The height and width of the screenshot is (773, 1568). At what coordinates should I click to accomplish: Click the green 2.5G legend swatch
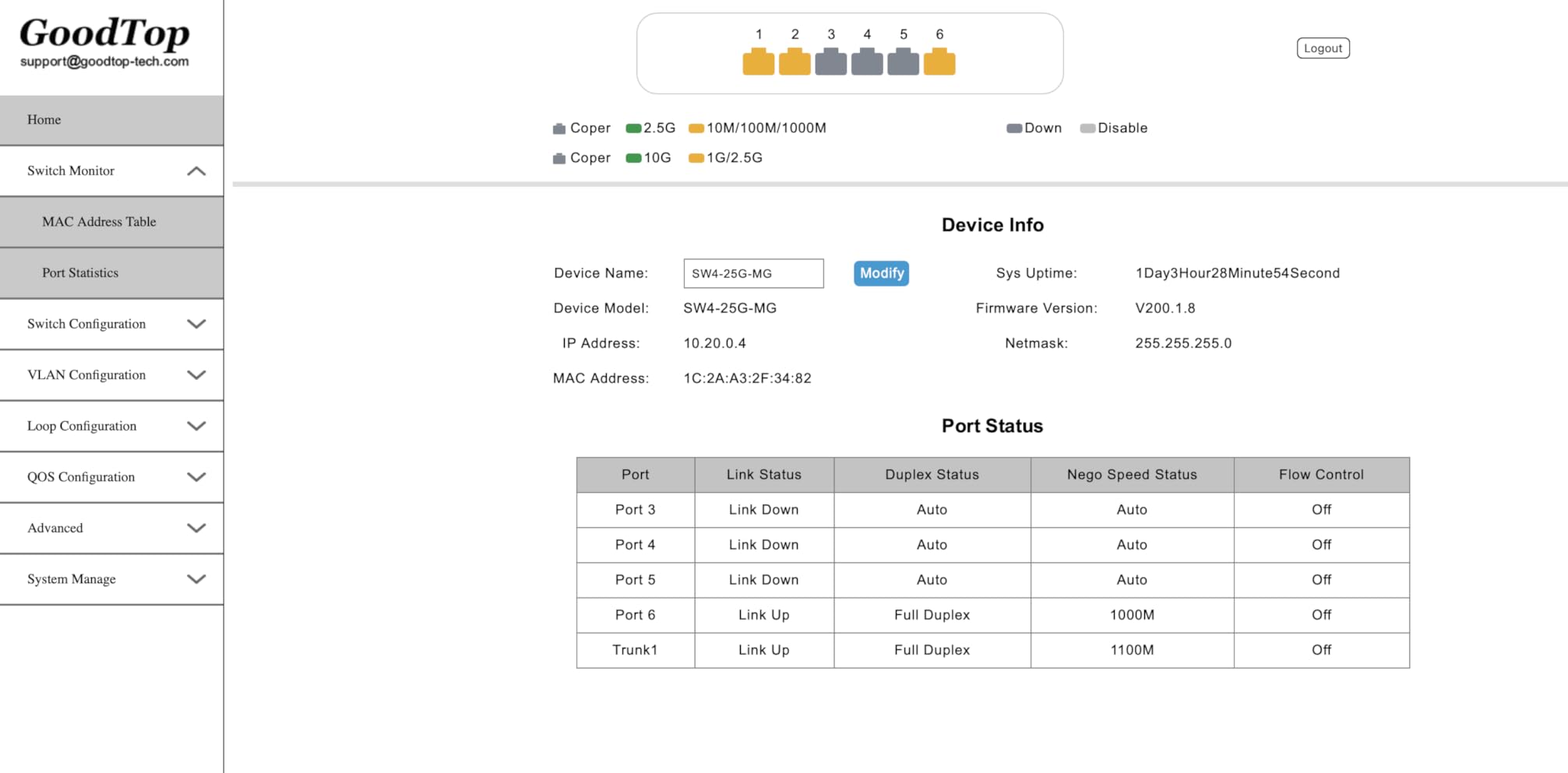(633, 128)
